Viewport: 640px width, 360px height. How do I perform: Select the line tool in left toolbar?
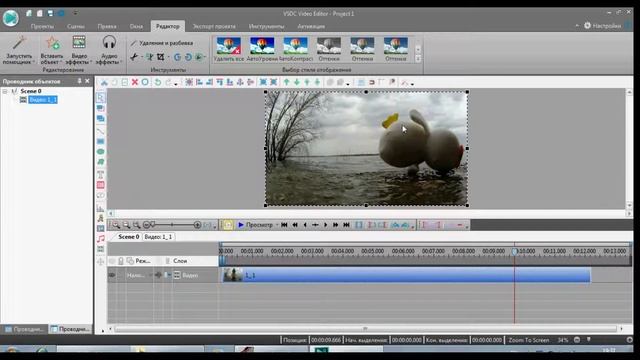tap(100, 131)
